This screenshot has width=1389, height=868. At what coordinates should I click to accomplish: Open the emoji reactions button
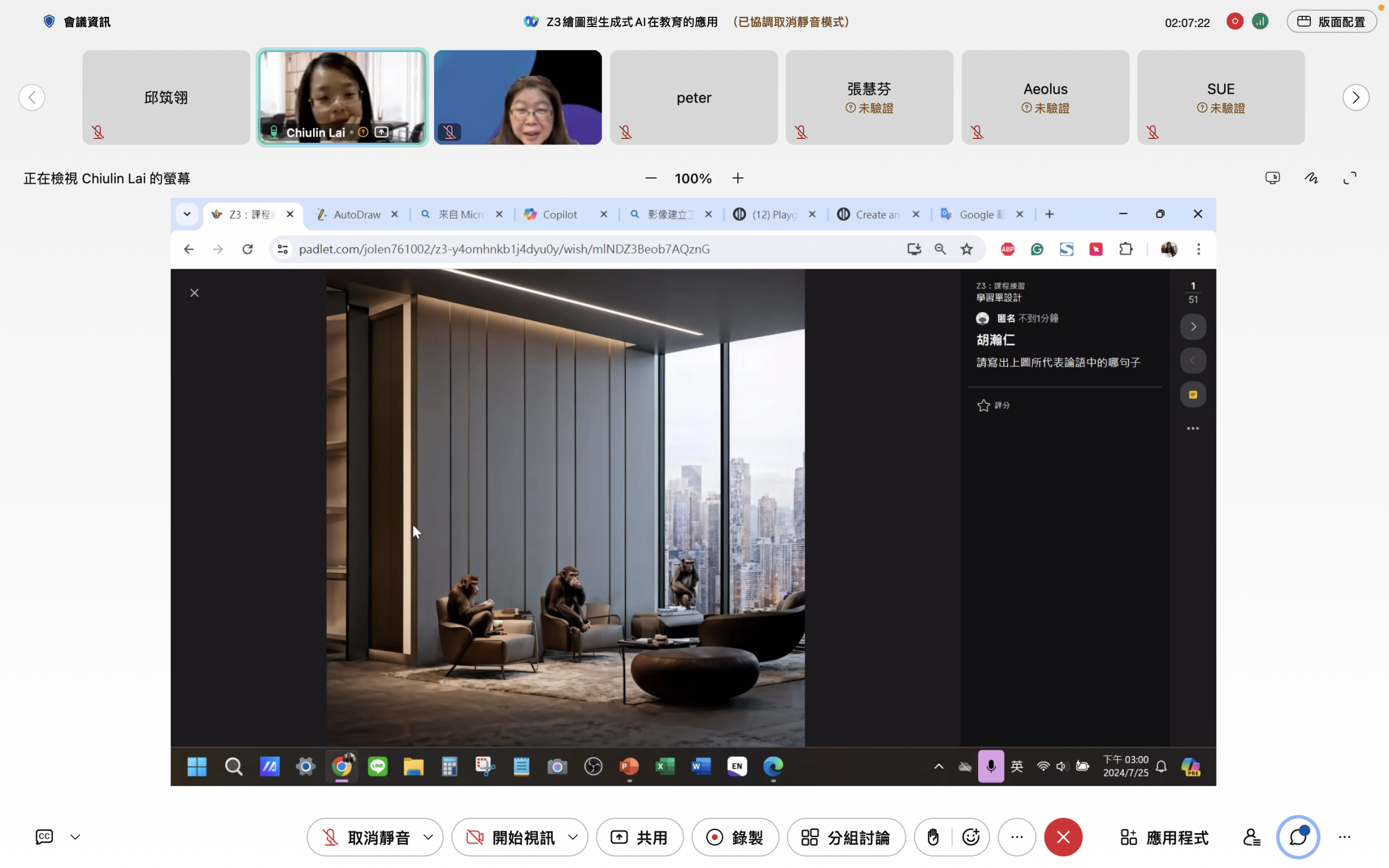(x=971, y=837)
